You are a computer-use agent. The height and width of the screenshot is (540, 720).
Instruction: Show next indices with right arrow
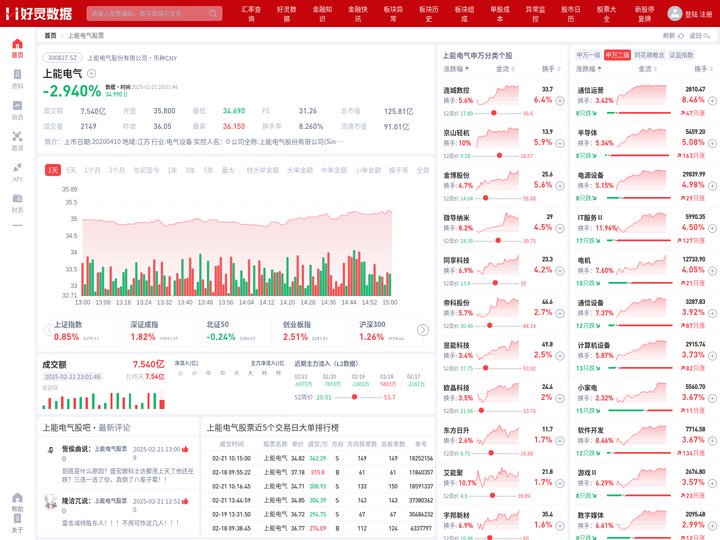coord(423,330)
